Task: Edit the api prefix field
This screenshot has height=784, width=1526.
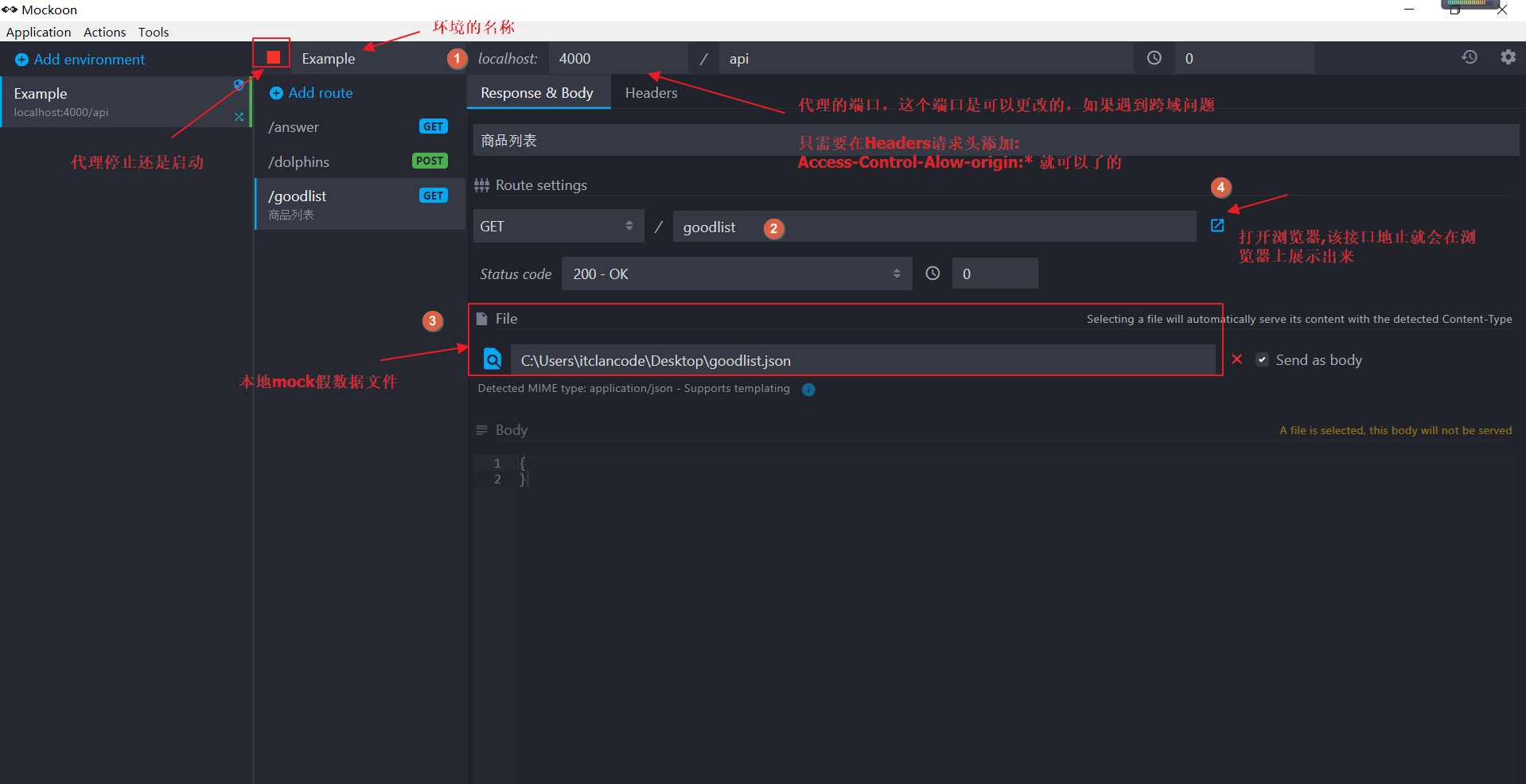Action: pos(926,59)
